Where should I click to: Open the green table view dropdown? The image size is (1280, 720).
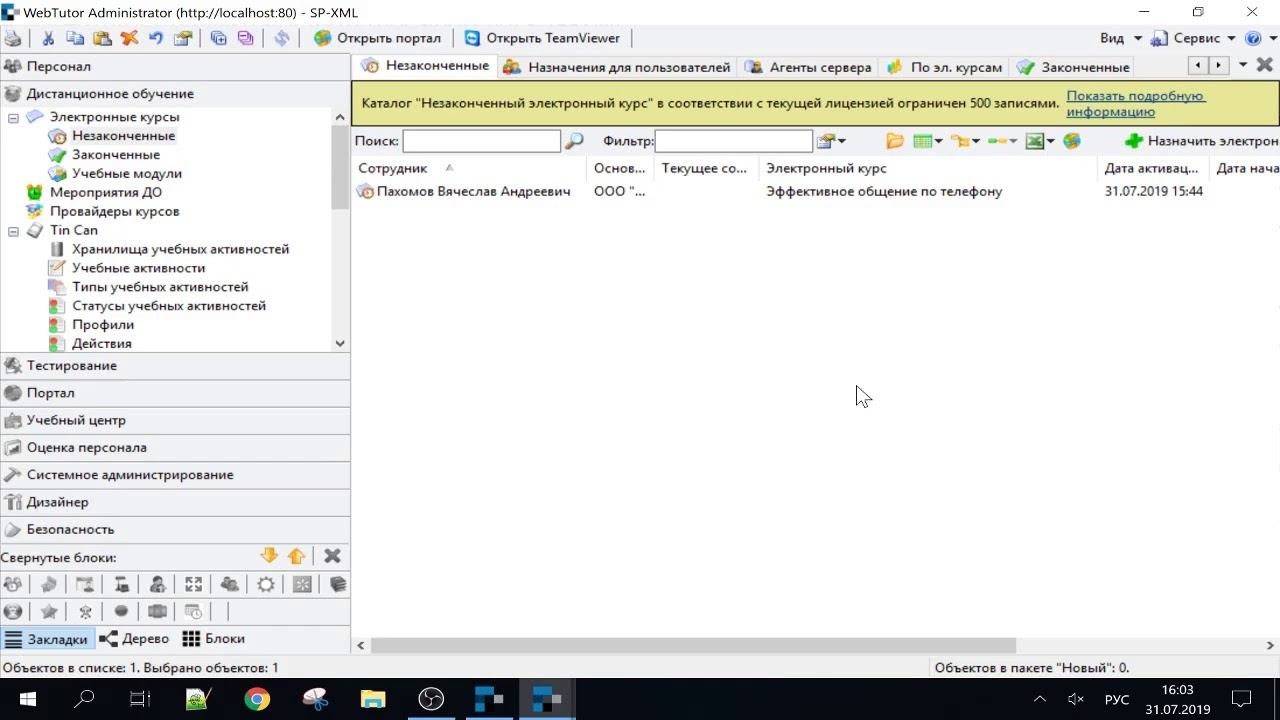[x=928, y=141]
